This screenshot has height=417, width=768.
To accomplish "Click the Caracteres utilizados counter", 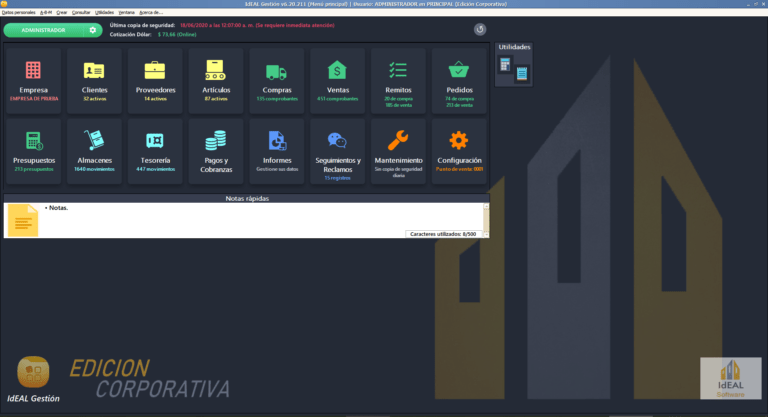I will click(x=443, y=234).
